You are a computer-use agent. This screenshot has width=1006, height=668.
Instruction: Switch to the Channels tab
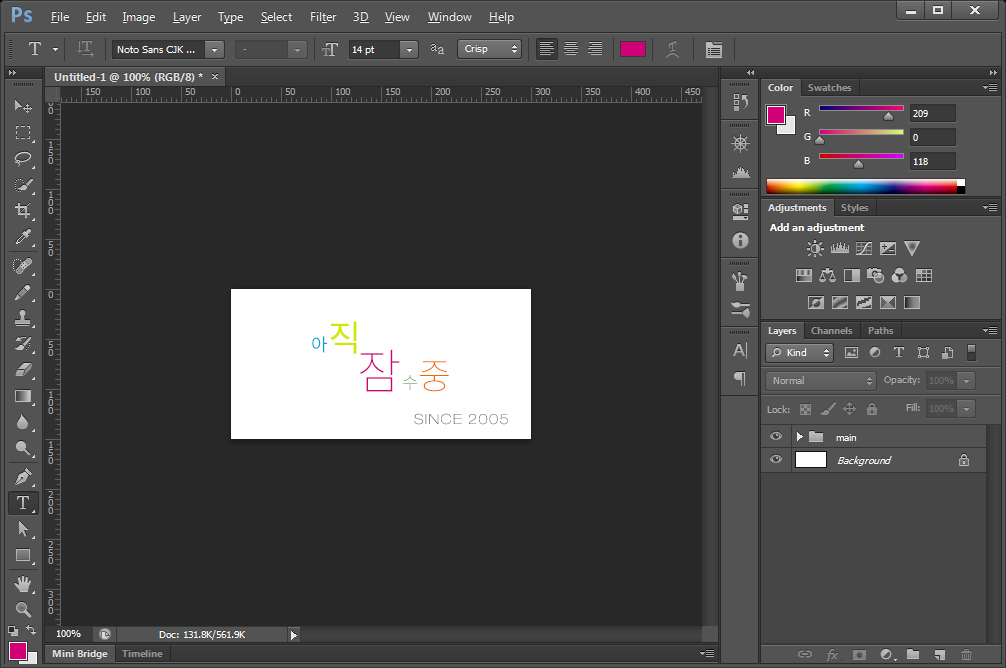pos(831,331)
